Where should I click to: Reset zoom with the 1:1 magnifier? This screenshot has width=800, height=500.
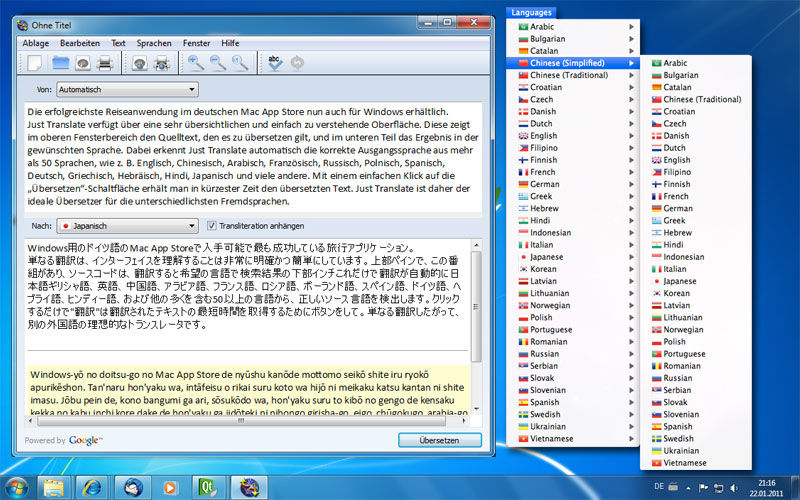pyautogui.click(x=240, y=63)
